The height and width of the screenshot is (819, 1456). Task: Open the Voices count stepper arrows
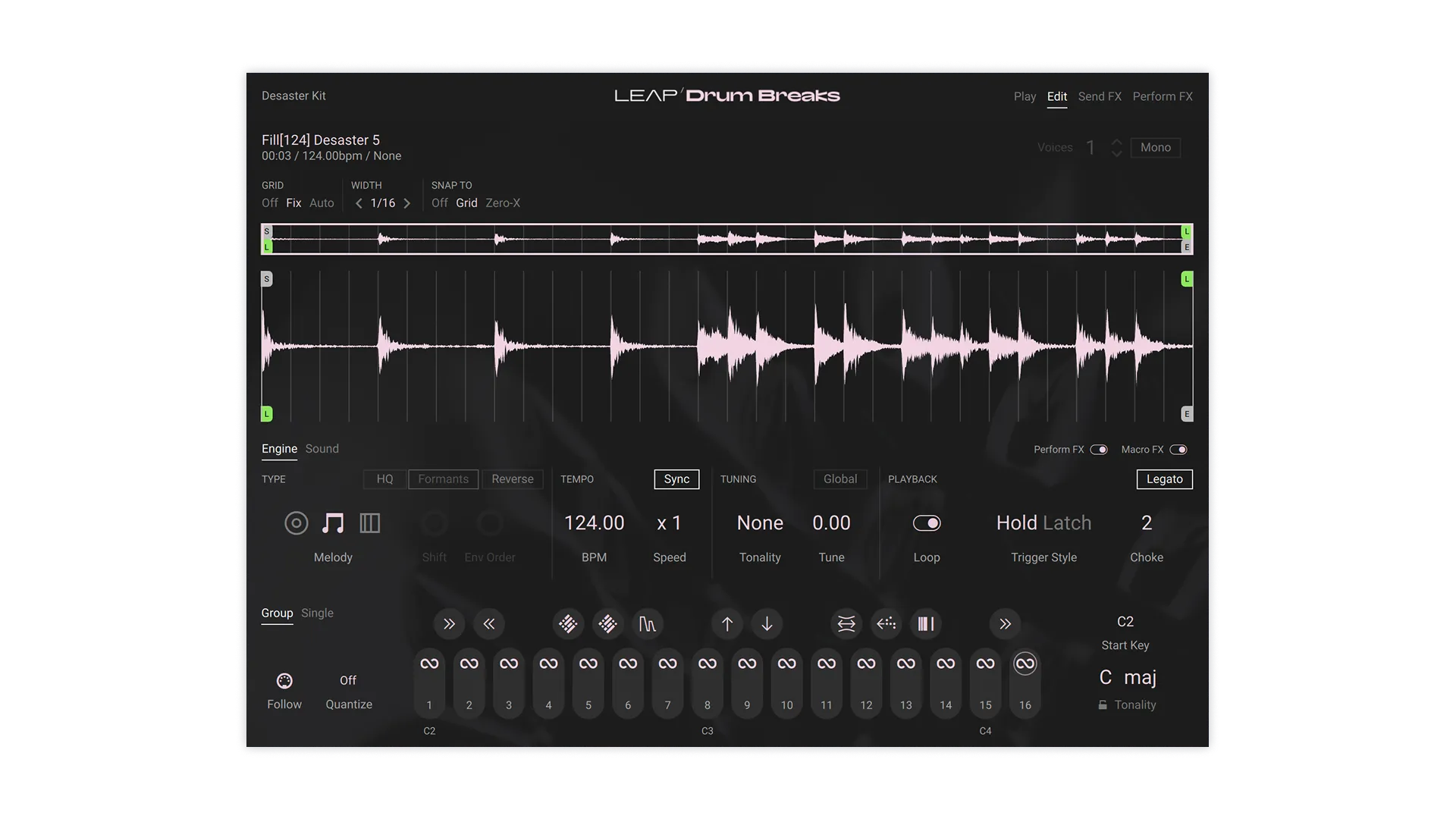(x=1116, y=148)
